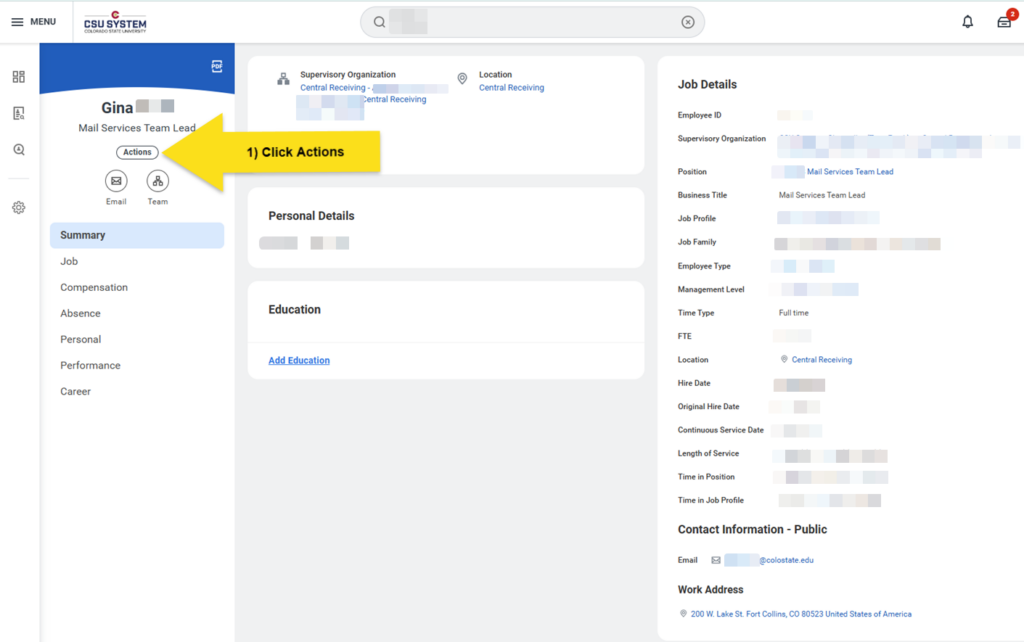The height and width of the screenshot is (642, 1024).
Task: Click the Time in Job Profile label
Action: (x=711, y=500)
